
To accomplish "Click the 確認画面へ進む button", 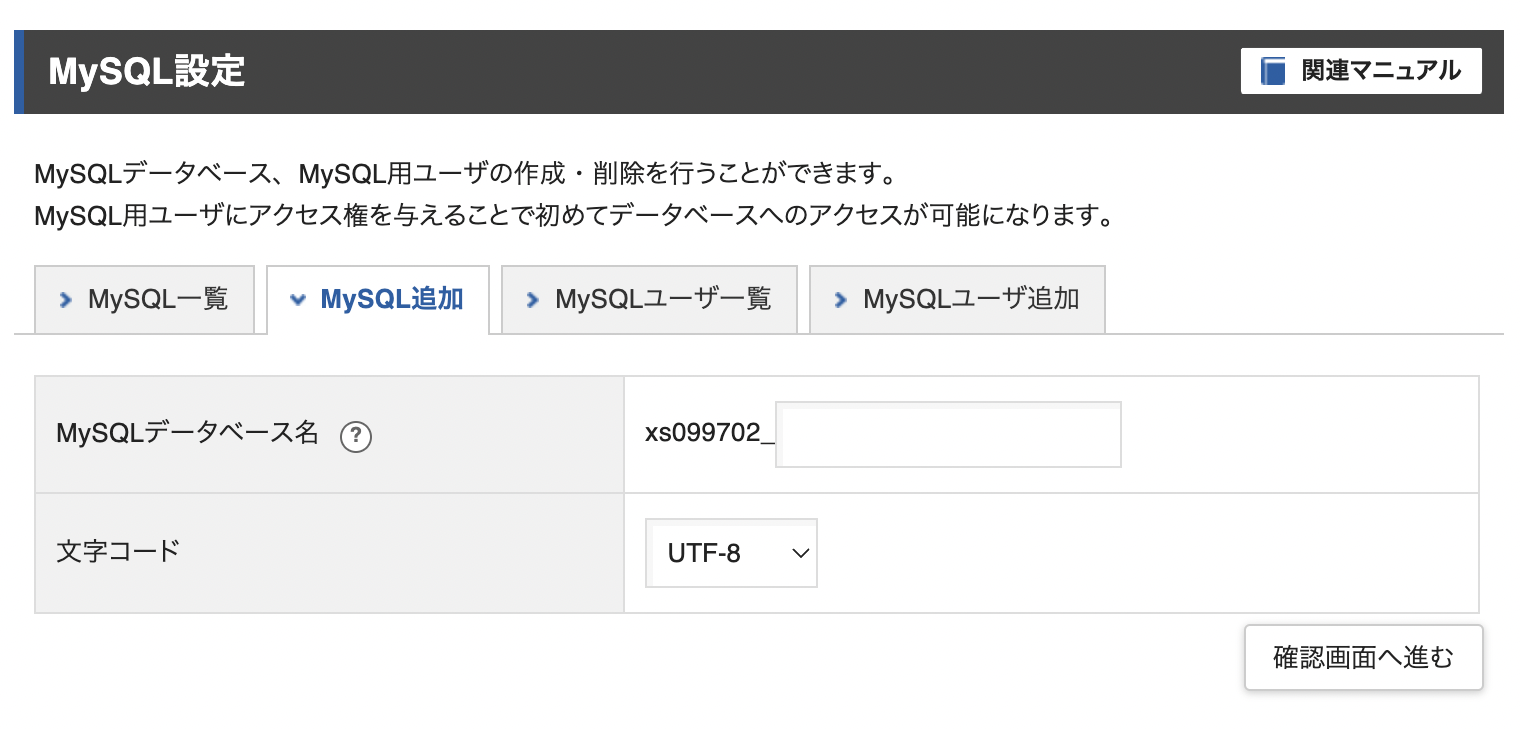I will point(1363,657).
